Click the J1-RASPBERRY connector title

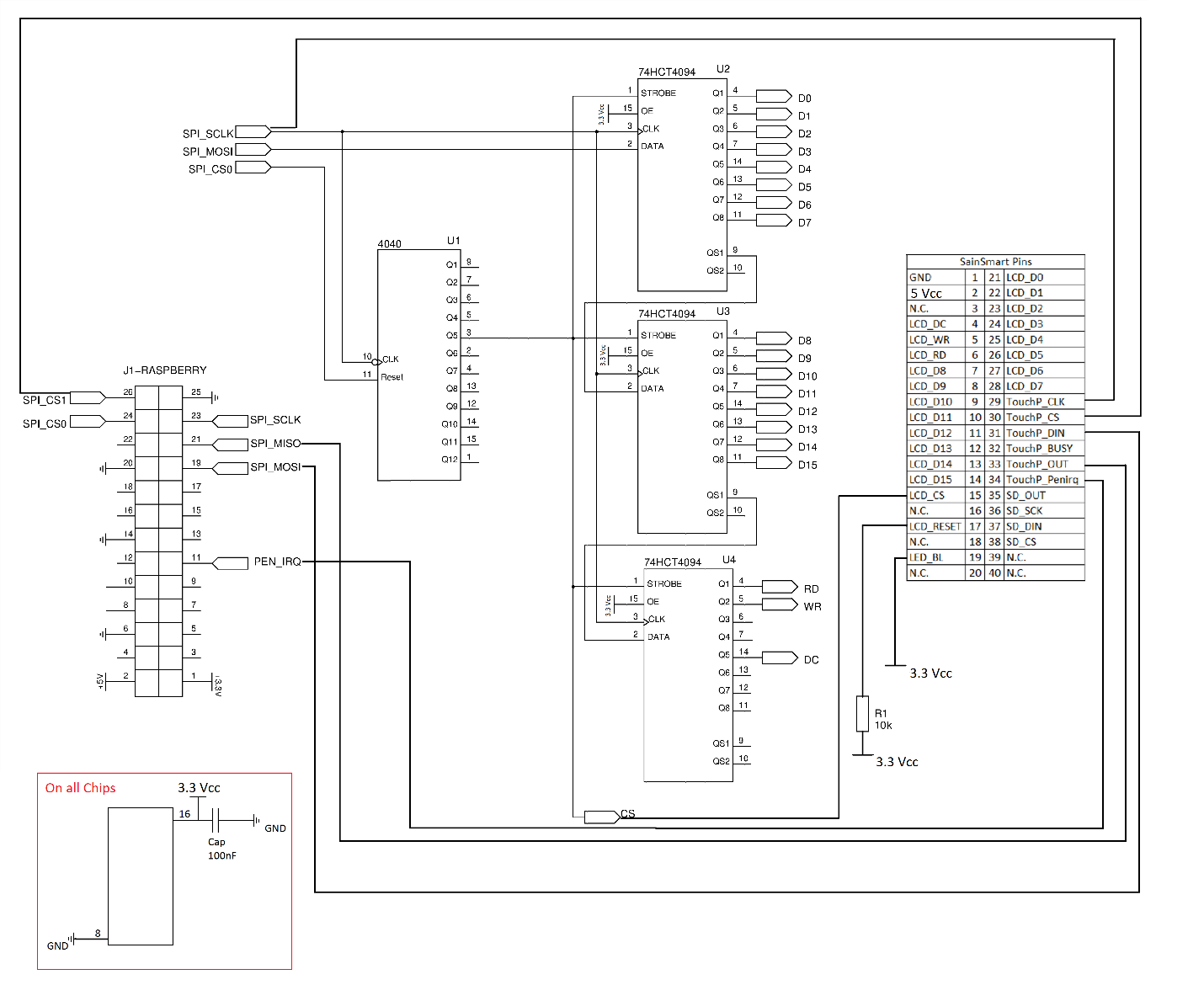165,370
